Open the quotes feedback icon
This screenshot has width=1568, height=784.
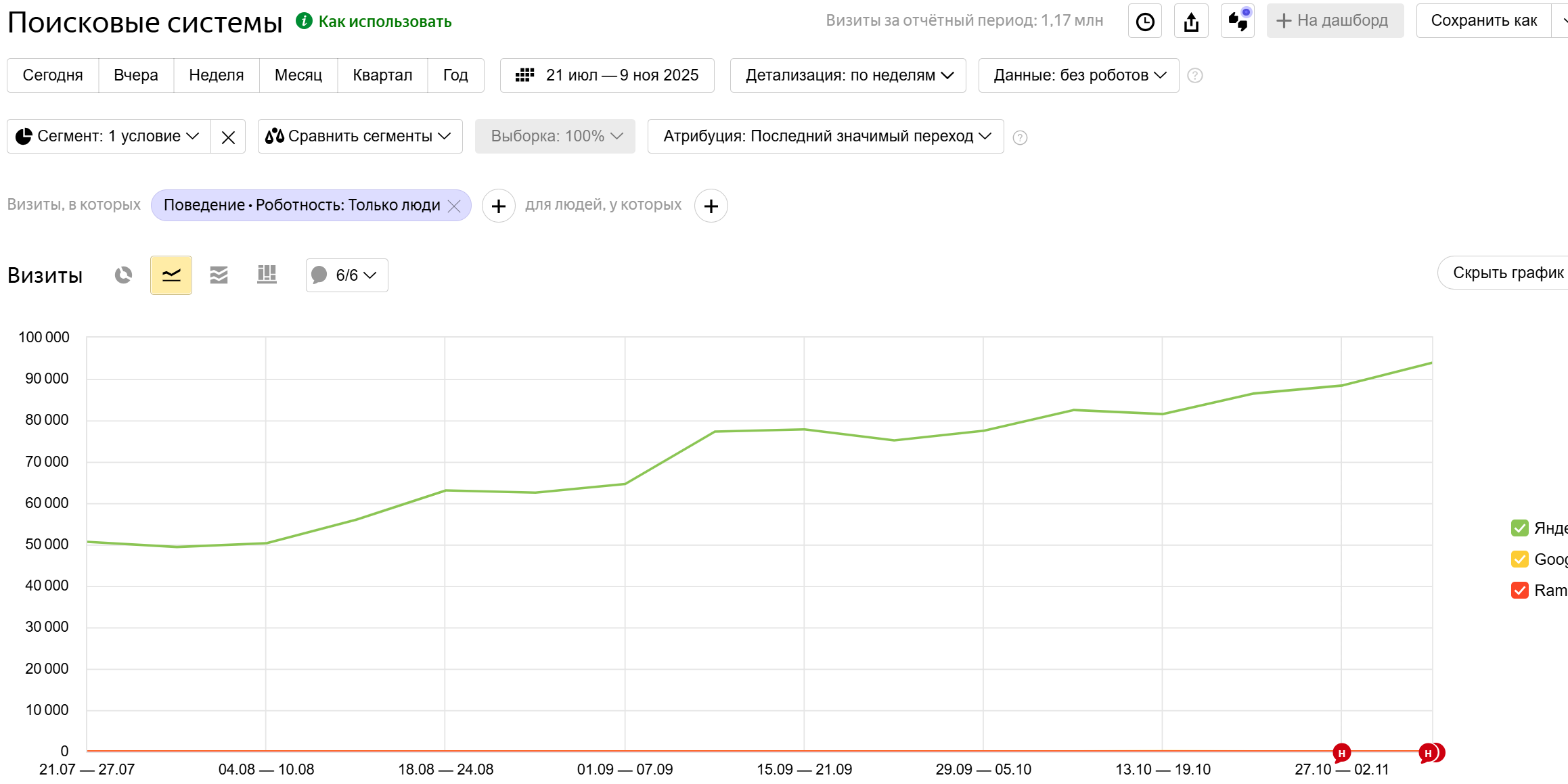pos(1237,22)
